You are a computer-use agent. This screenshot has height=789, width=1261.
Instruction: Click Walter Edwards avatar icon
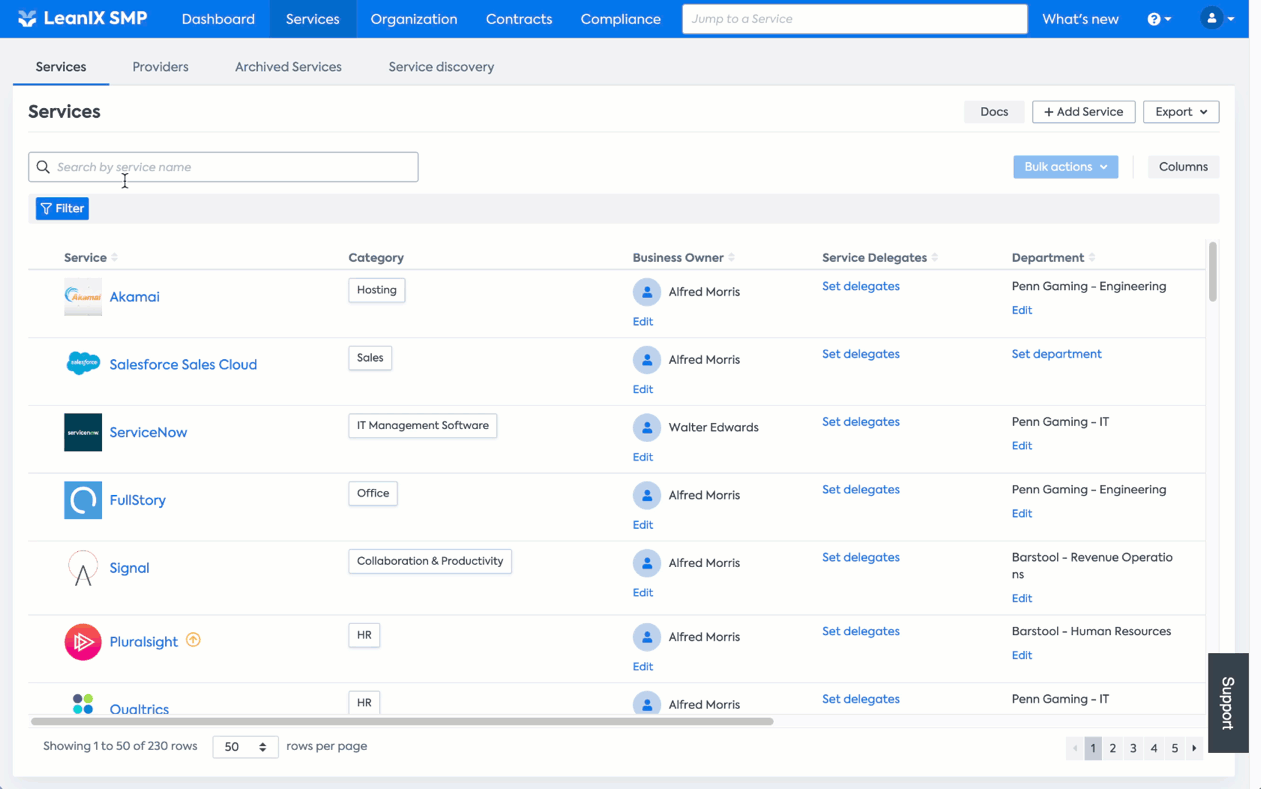647,427
